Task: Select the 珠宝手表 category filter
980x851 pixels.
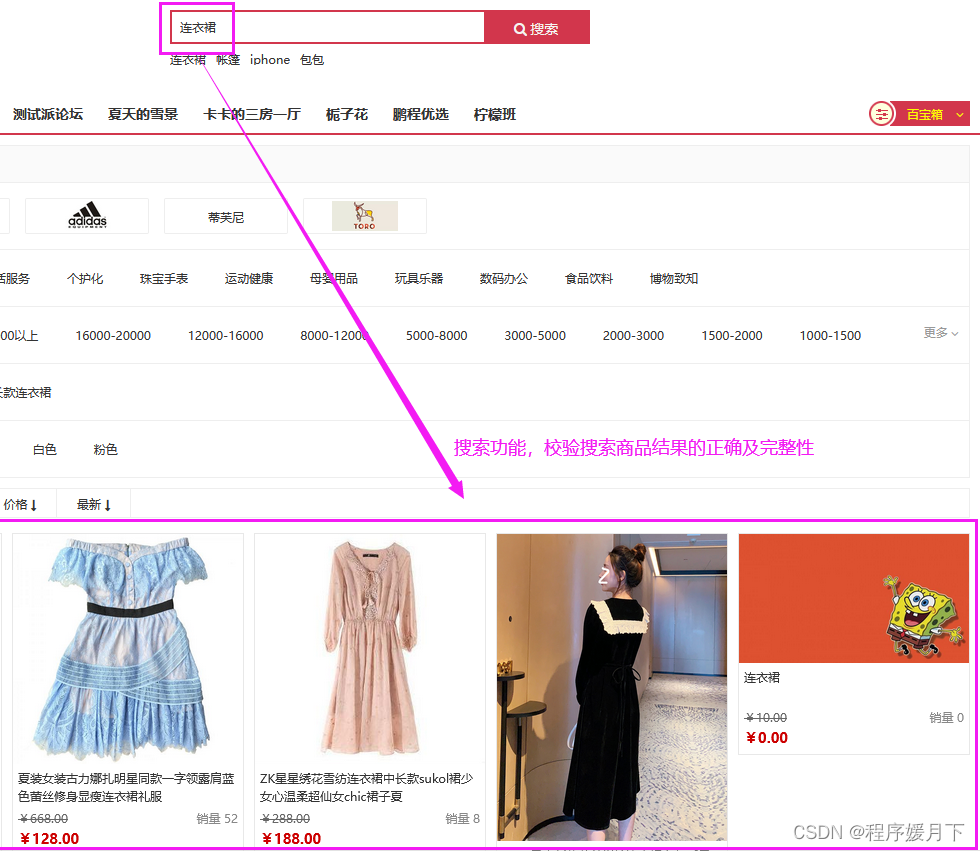Action: point(164,279)
